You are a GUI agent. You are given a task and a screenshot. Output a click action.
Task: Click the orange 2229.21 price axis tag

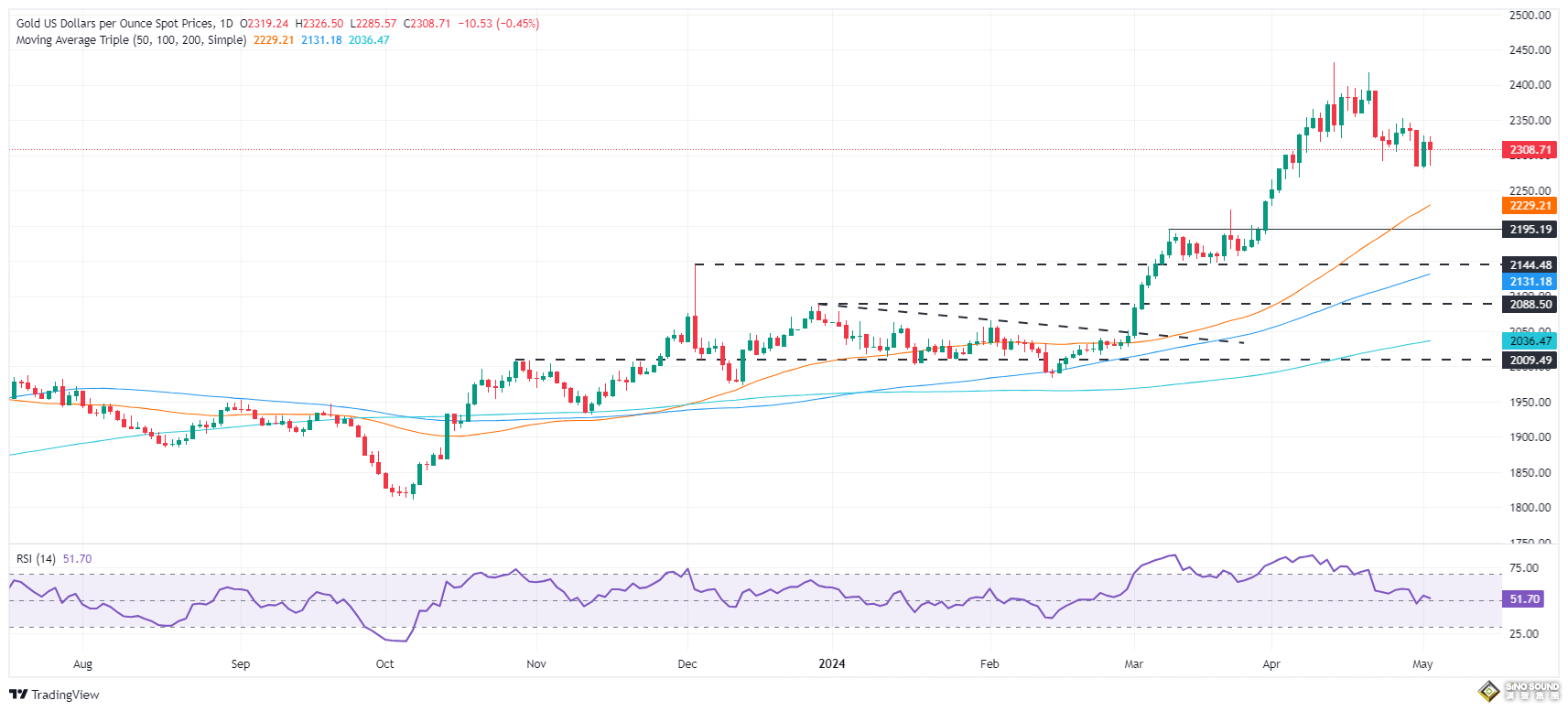click(x=1530, y=206)
